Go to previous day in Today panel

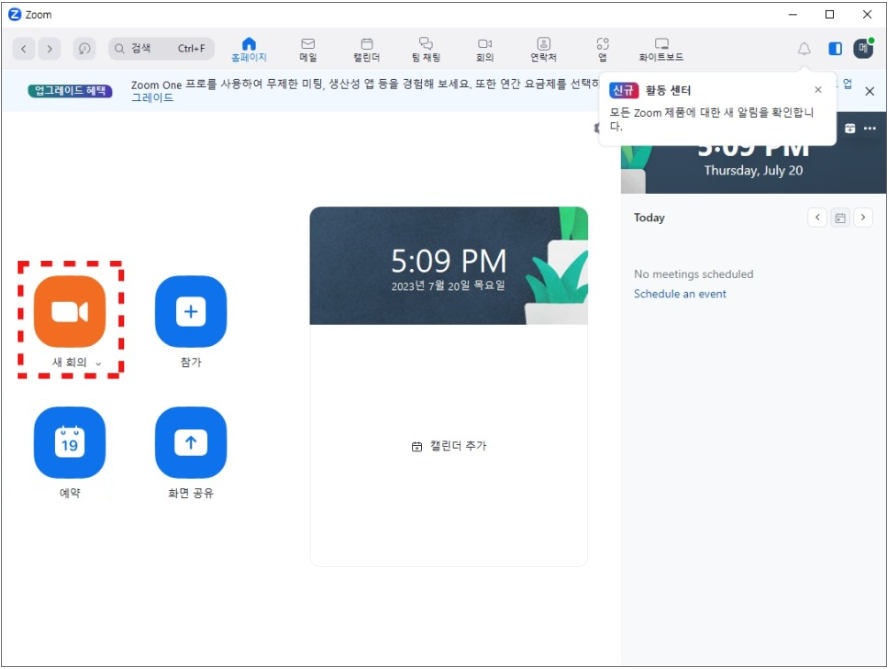click(817, 217)
